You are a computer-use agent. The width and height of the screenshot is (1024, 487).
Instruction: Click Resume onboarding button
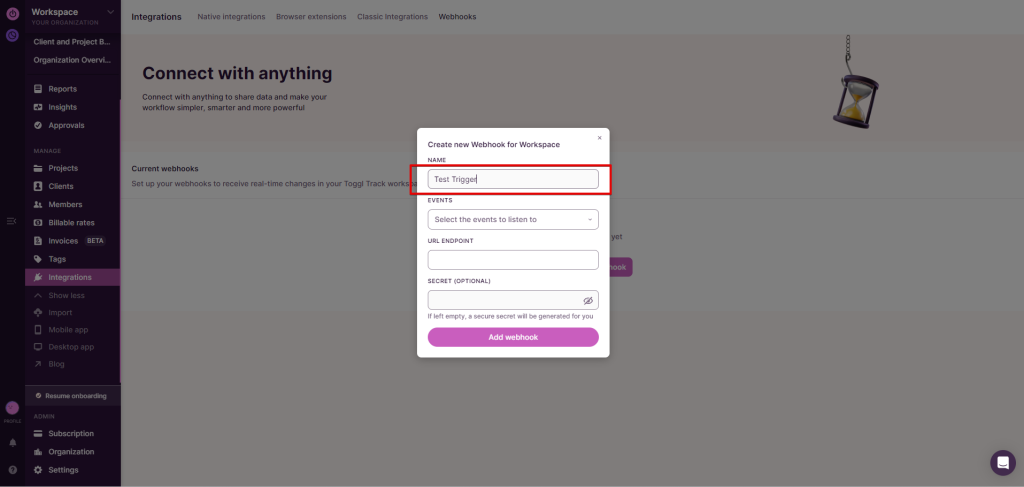(x=75, y=396)
